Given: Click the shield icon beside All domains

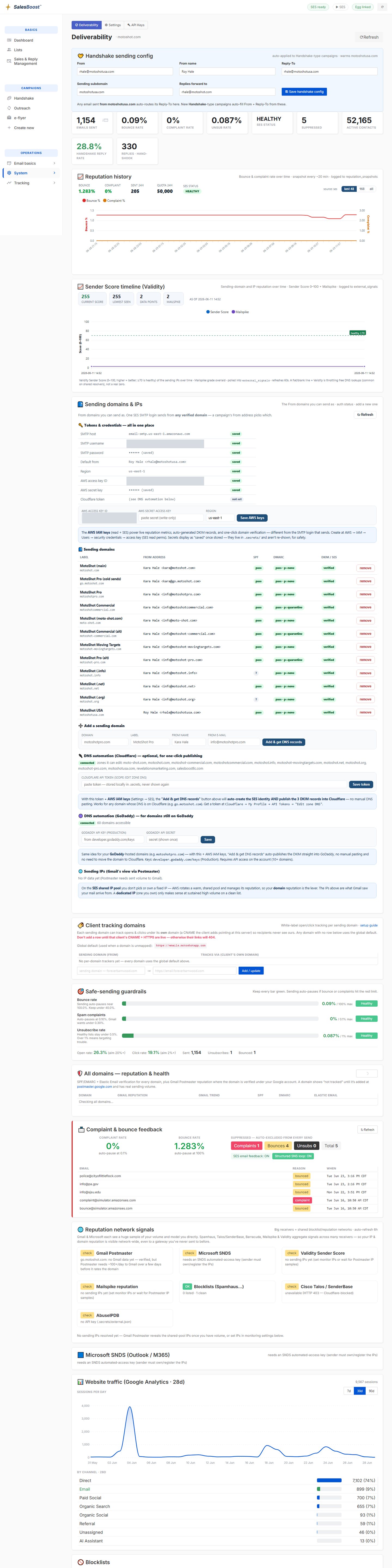Looking at the screenshot, I should click(x=80, y=1073).
